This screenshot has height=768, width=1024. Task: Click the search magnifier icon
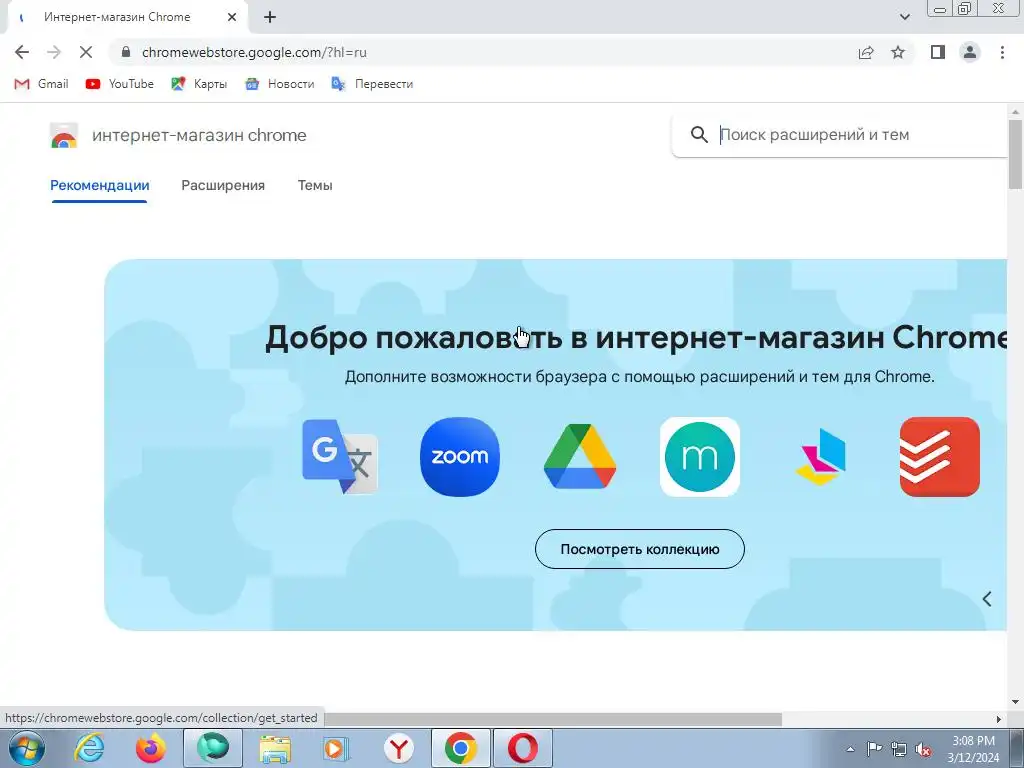tap(699, 135)
